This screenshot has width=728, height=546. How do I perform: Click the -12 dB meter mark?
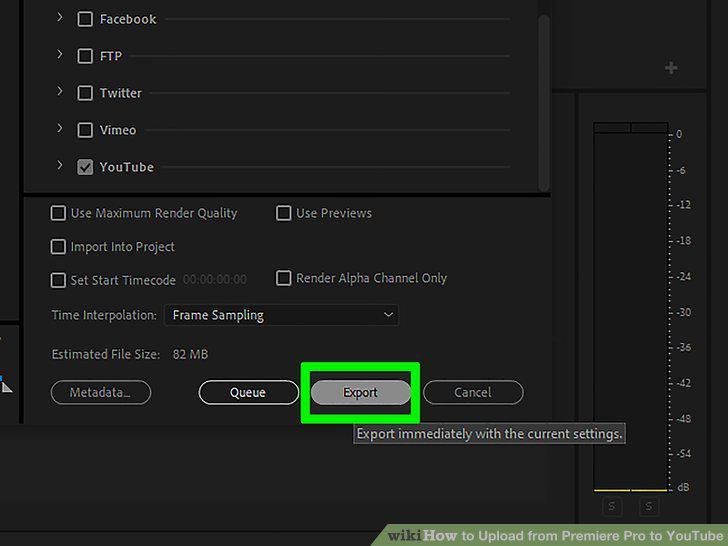coord(683,205)
